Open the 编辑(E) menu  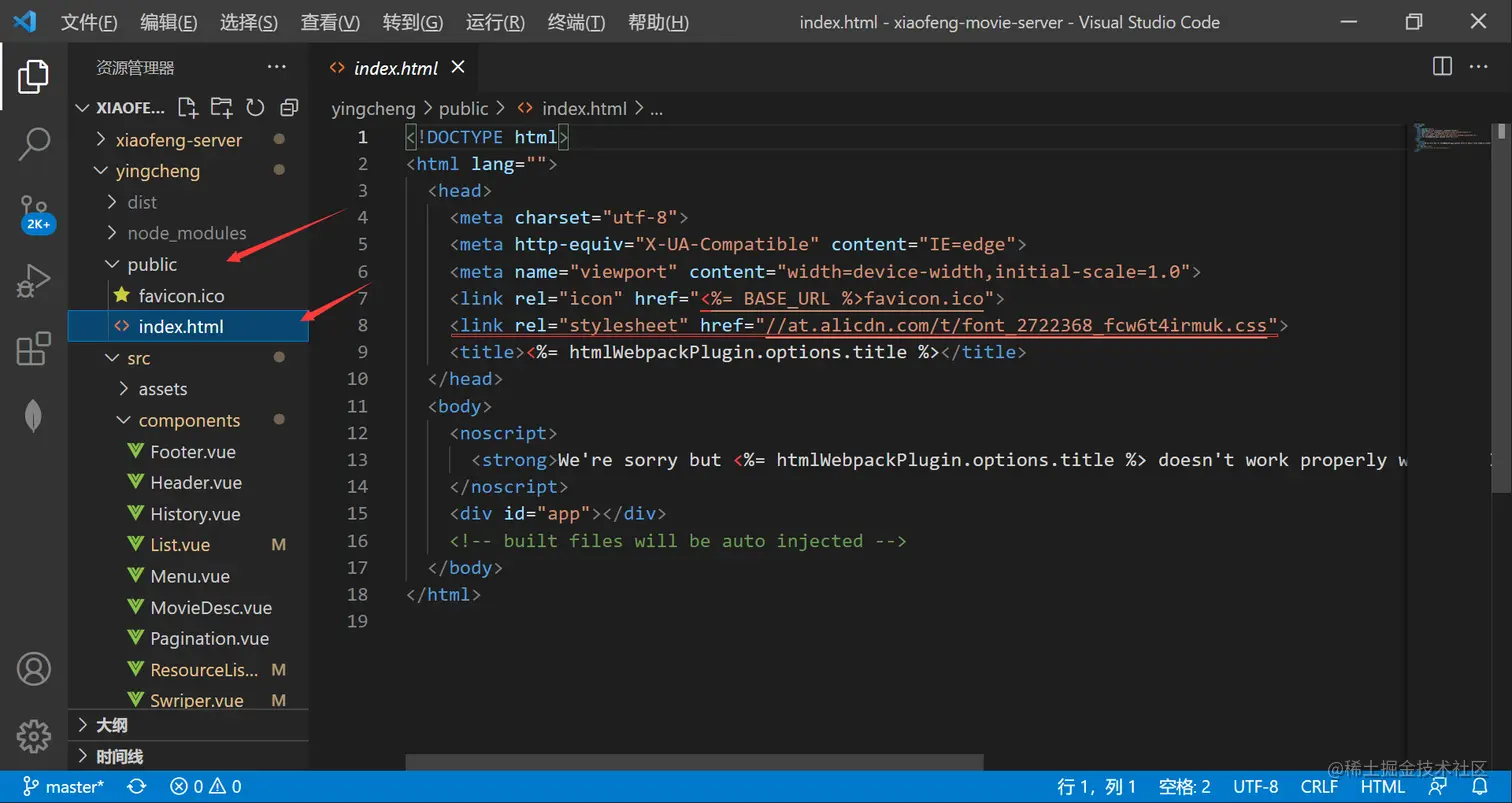pos(169,22)
